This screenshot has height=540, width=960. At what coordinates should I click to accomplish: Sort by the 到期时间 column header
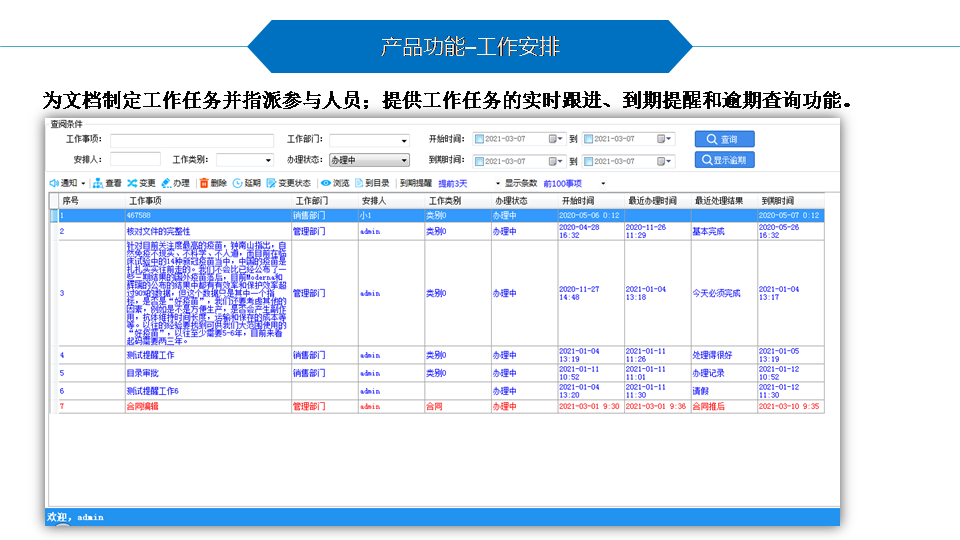pos(791,201)
